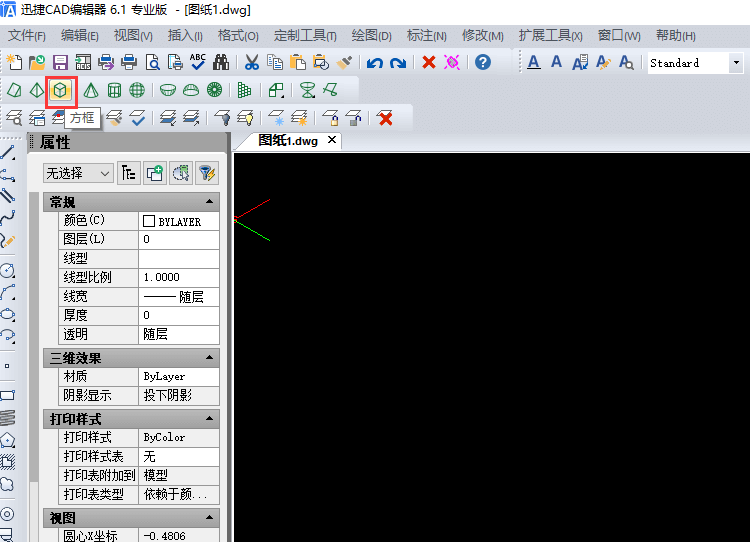Open the 视图(V) menu

(133, 36)
